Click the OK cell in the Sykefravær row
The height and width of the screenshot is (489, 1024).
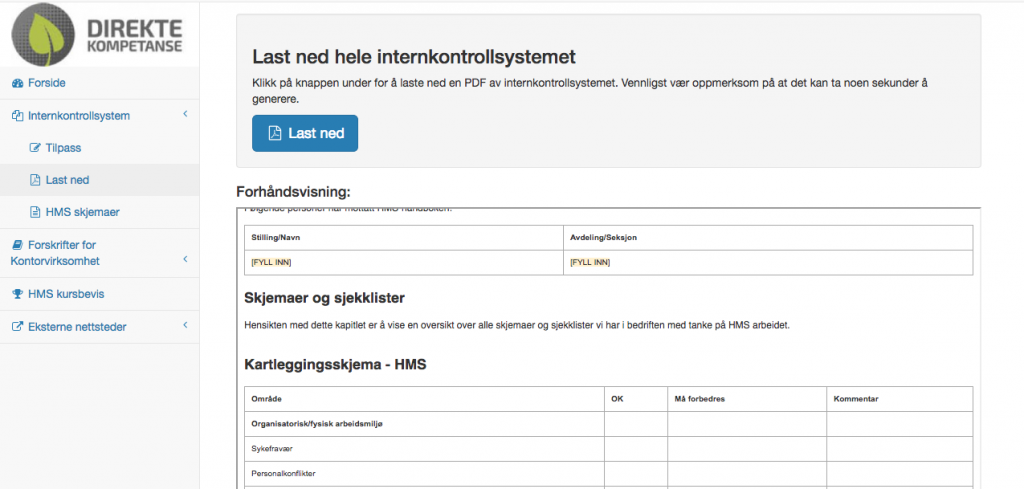(636, 449)
